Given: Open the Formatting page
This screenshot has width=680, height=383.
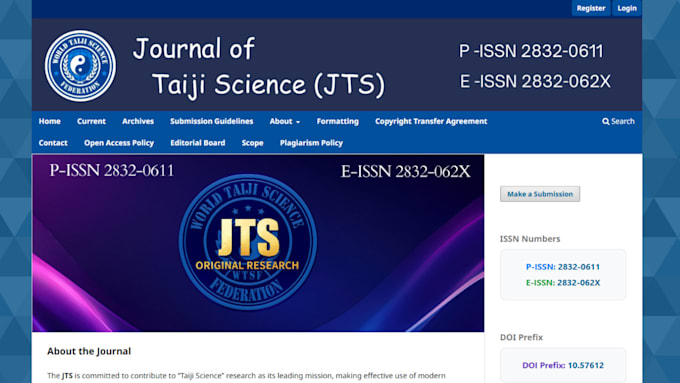Looking at the screenshot, I should [x=337, y=121].
